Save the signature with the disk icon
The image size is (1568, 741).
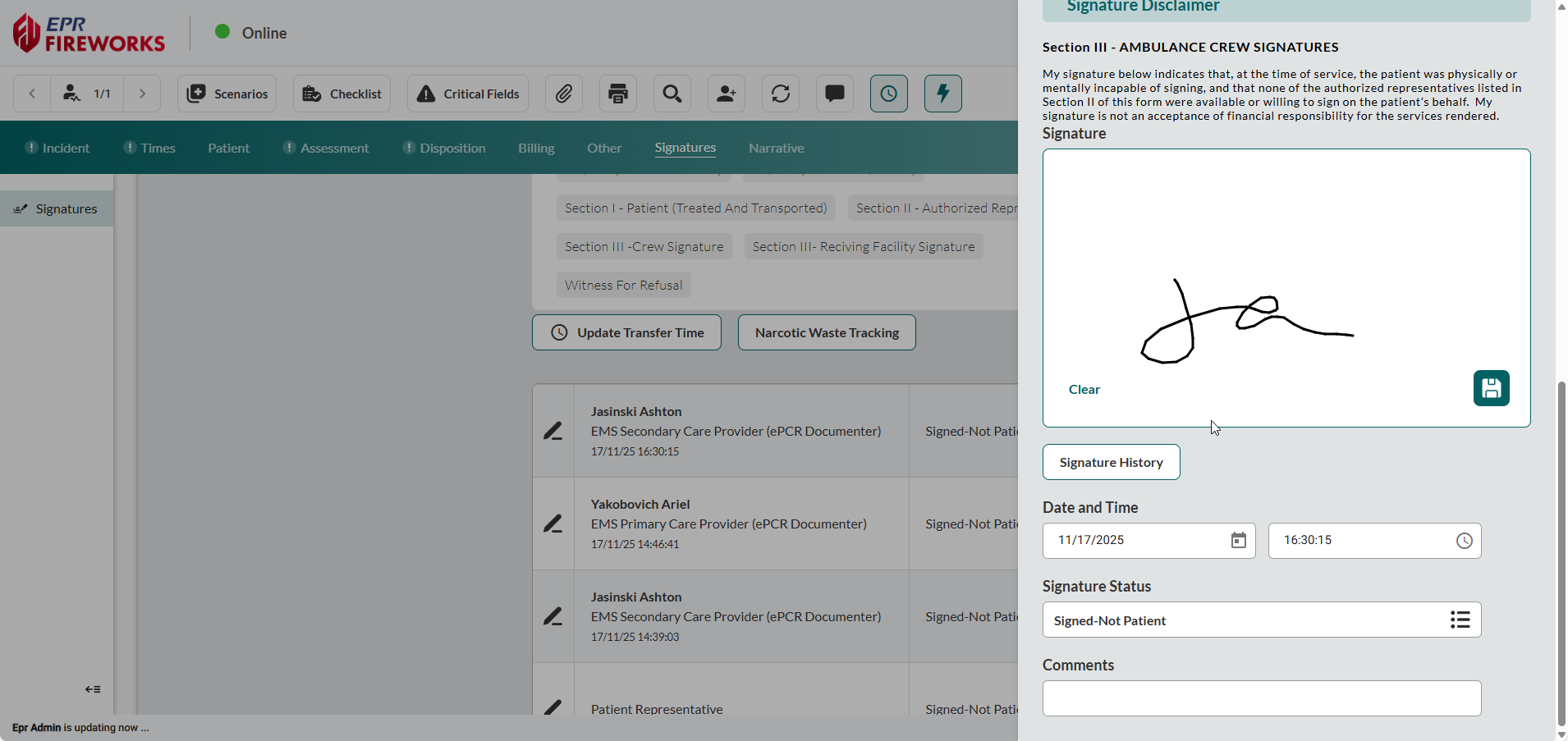tap(1491, 388)
